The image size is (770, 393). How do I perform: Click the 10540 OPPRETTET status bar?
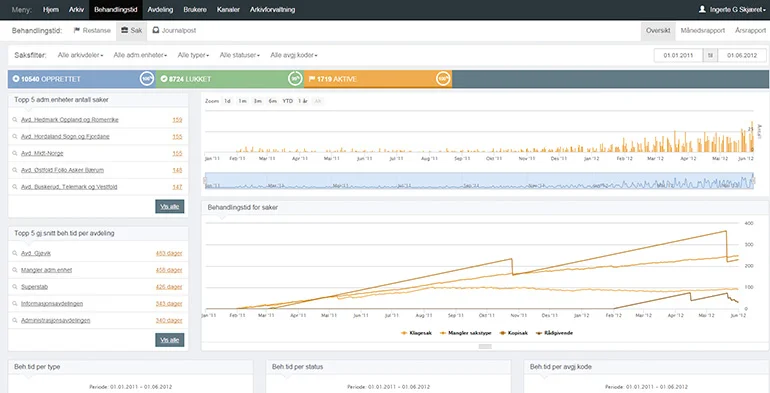point(82,79)
